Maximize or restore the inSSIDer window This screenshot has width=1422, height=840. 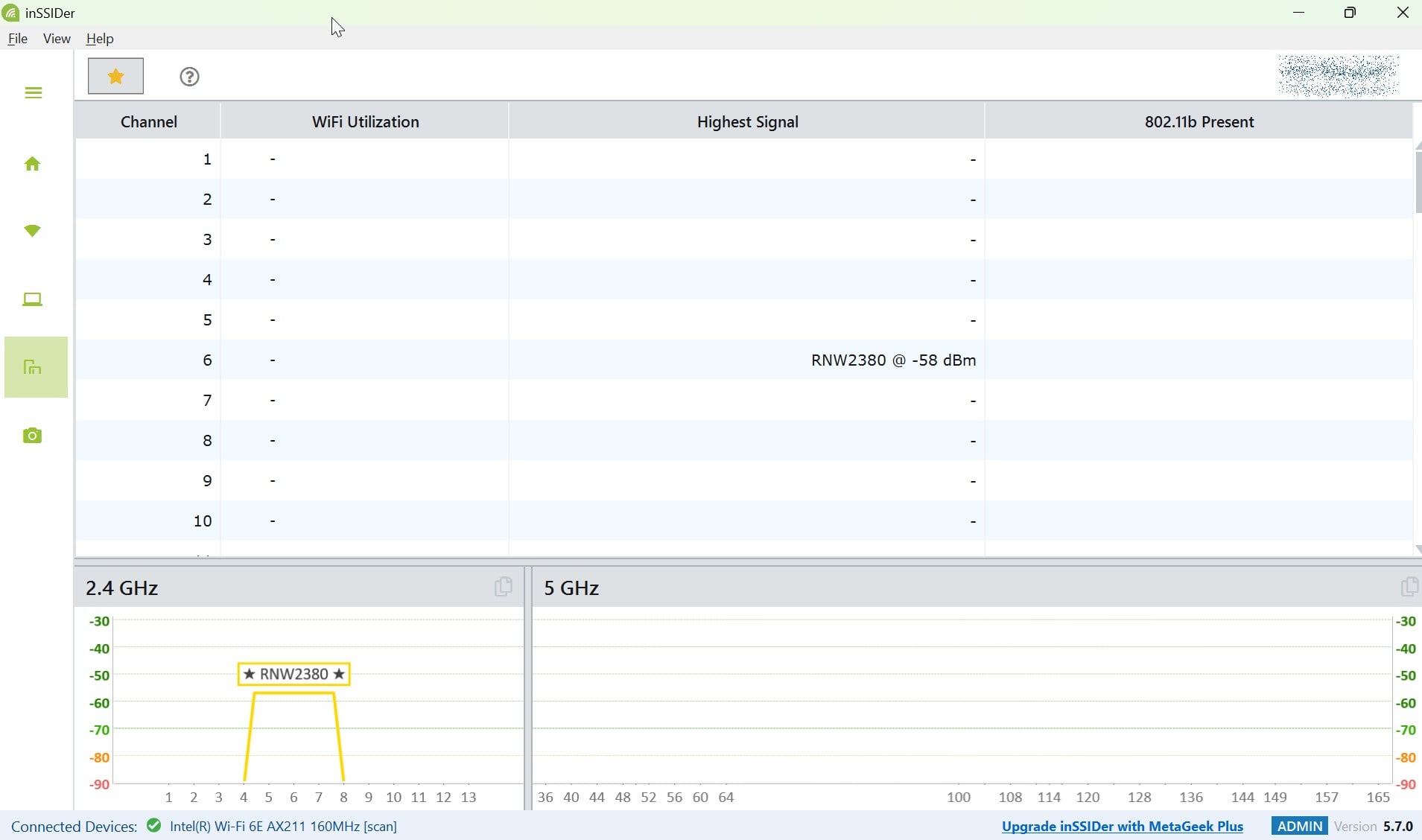[x=1350, y=13]
